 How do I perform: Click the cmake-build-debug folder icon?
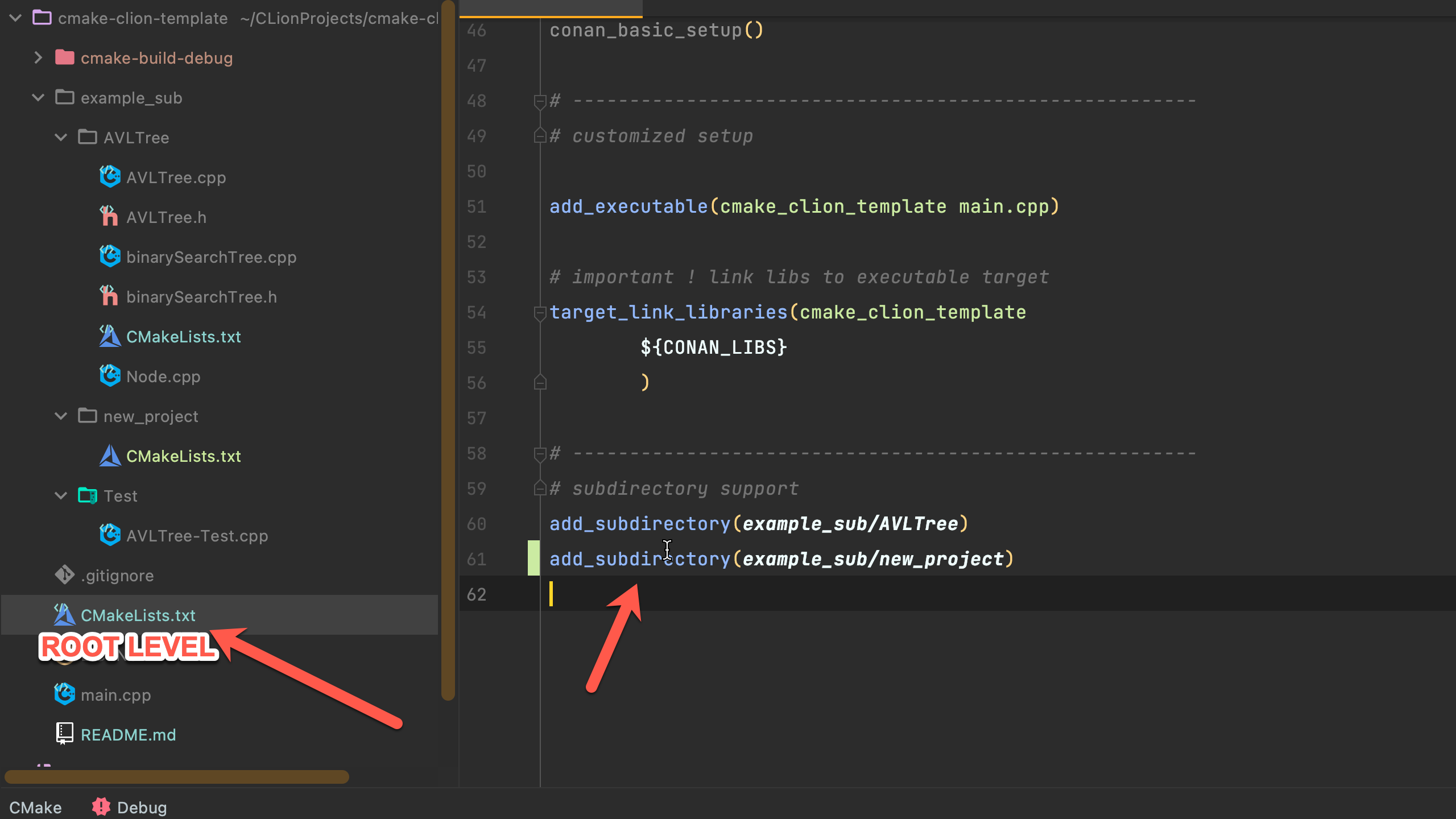pos(65,57)
